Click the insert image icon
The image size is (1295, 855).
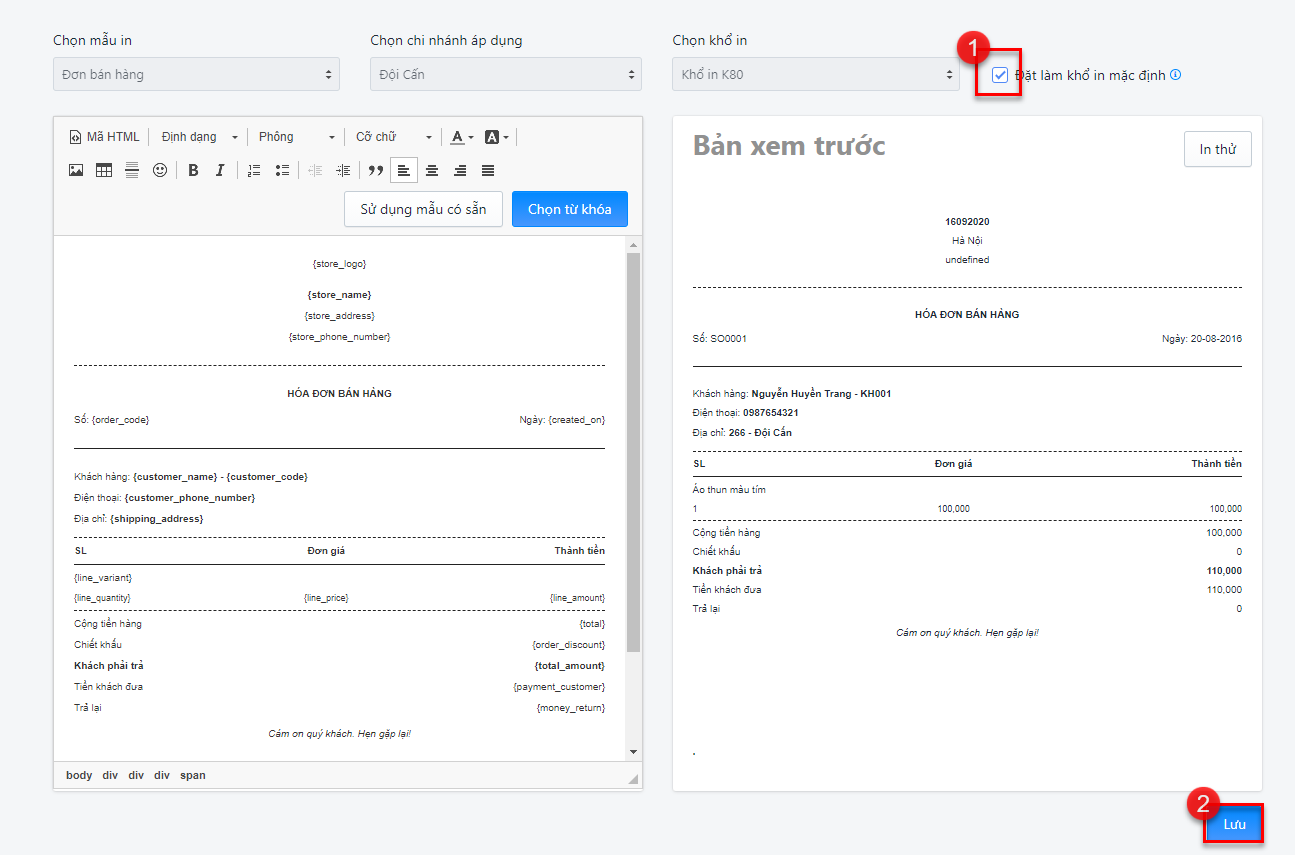pos(76,170)
